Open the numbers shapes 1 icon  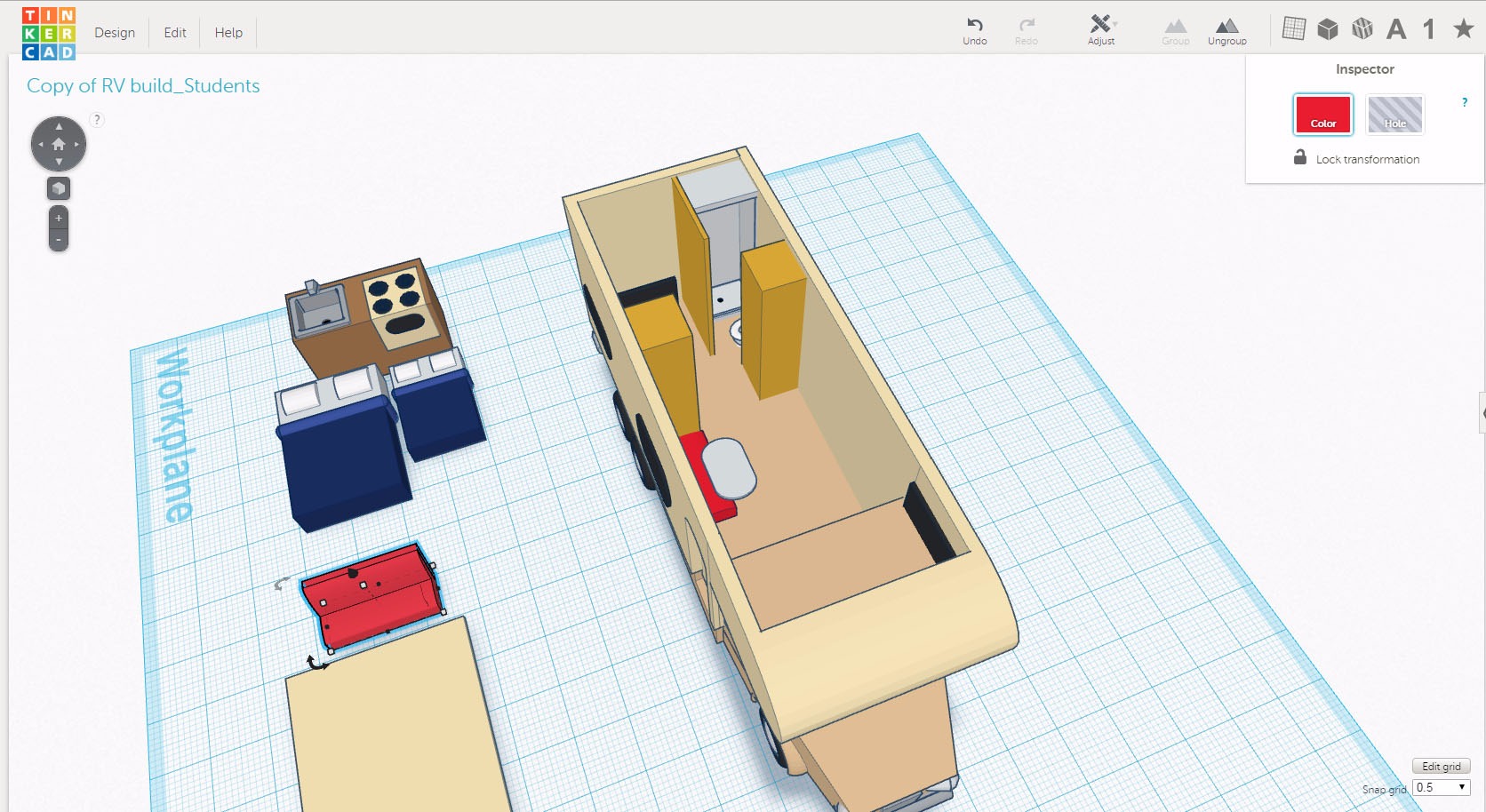pos(1428,29)
